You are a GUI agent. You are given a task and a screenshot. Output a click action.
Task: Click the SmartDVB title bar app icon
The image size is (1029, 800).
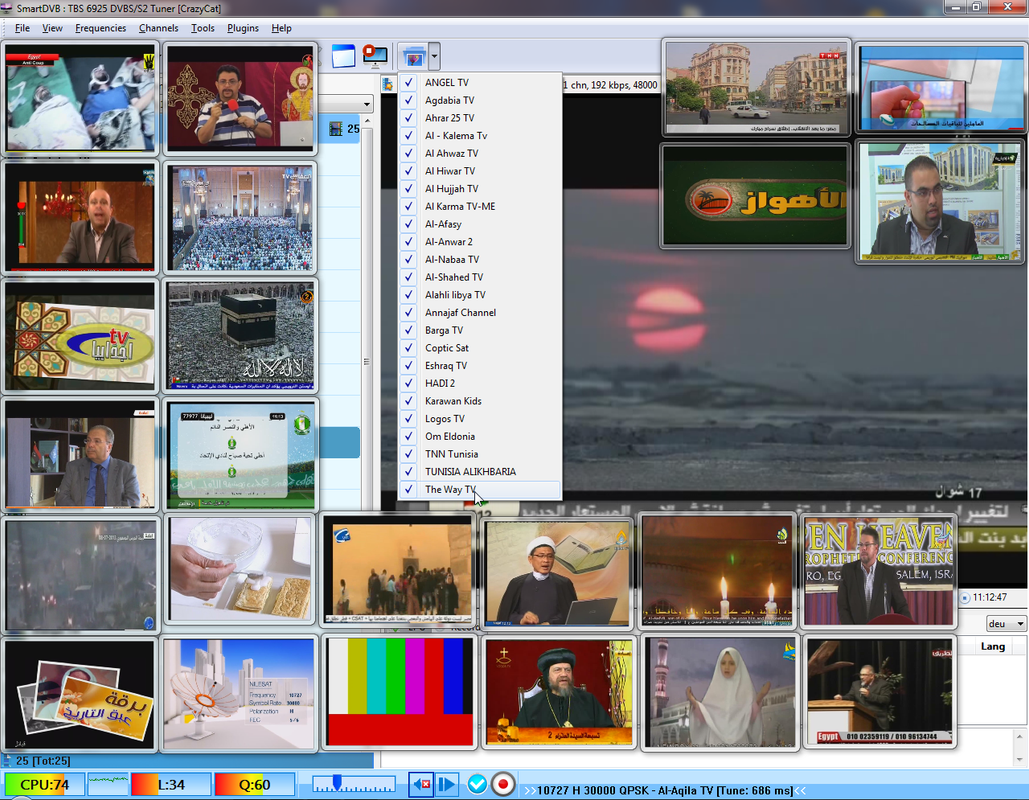coord(7,8)
